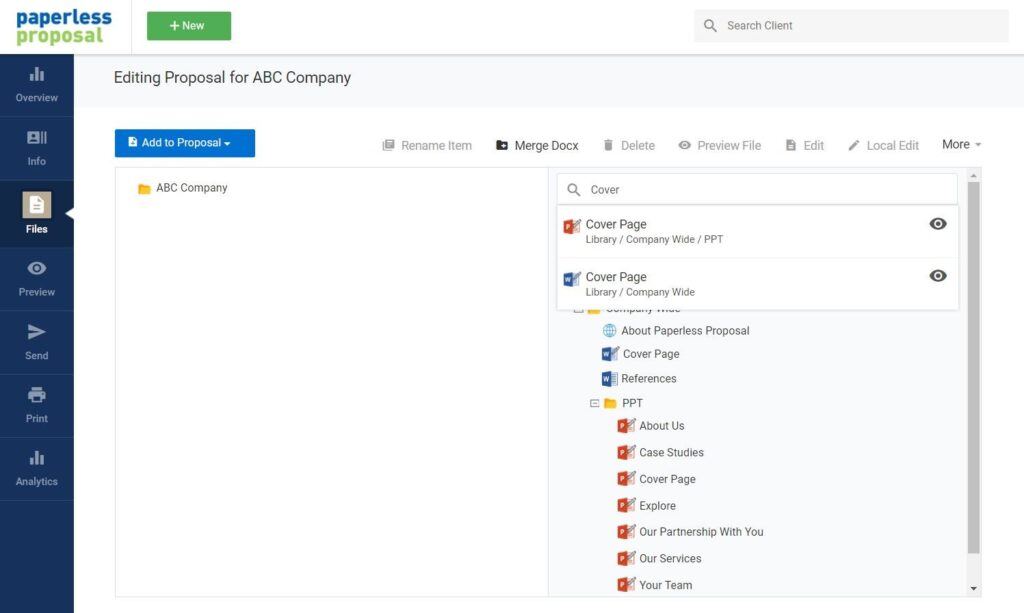Screen dimensions: 1024x613
Task: Click the green New button
Action: pos(188,26)
